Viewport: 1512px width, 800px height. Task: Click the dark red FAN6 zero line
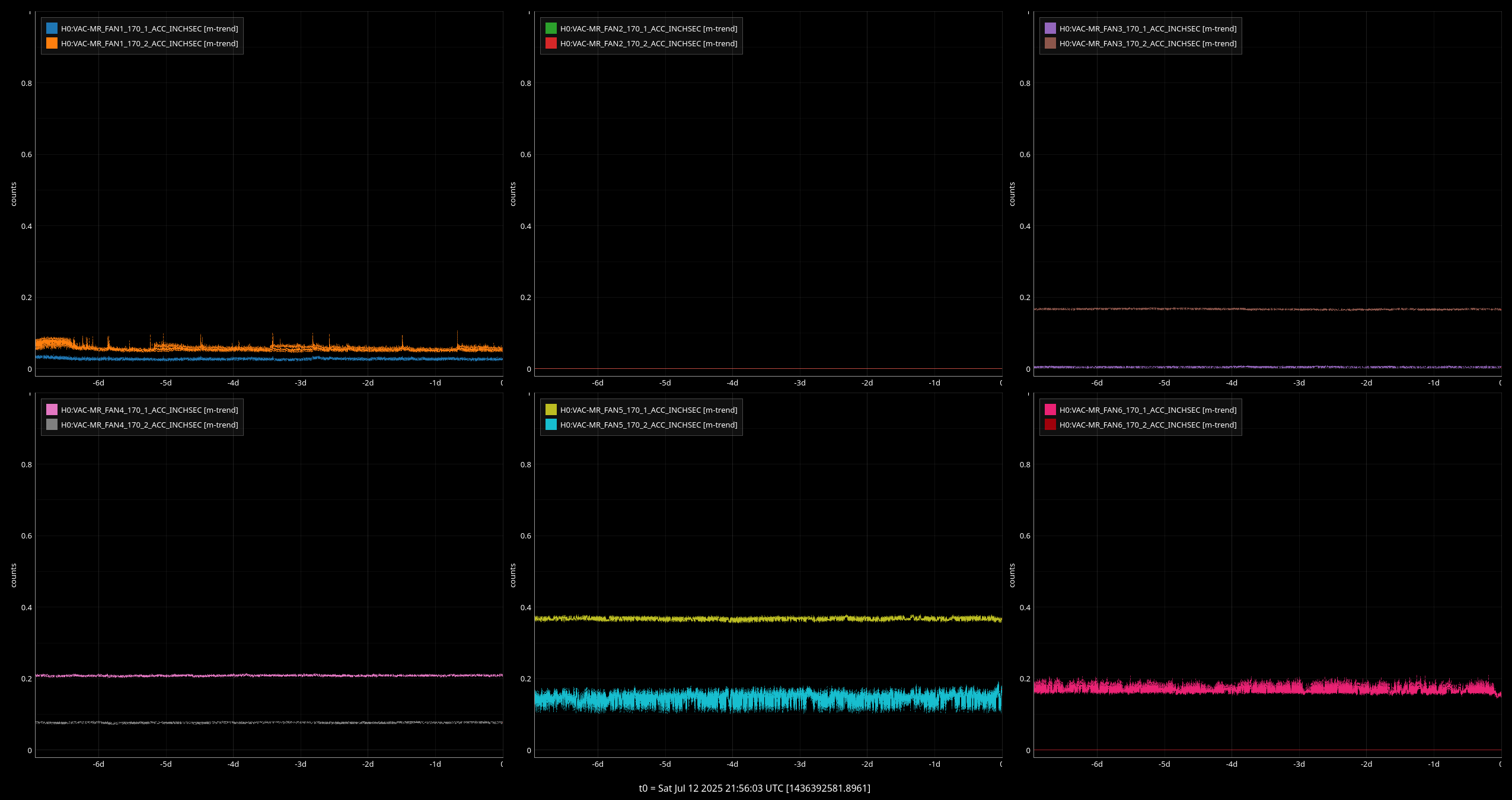click(1267, 750)
